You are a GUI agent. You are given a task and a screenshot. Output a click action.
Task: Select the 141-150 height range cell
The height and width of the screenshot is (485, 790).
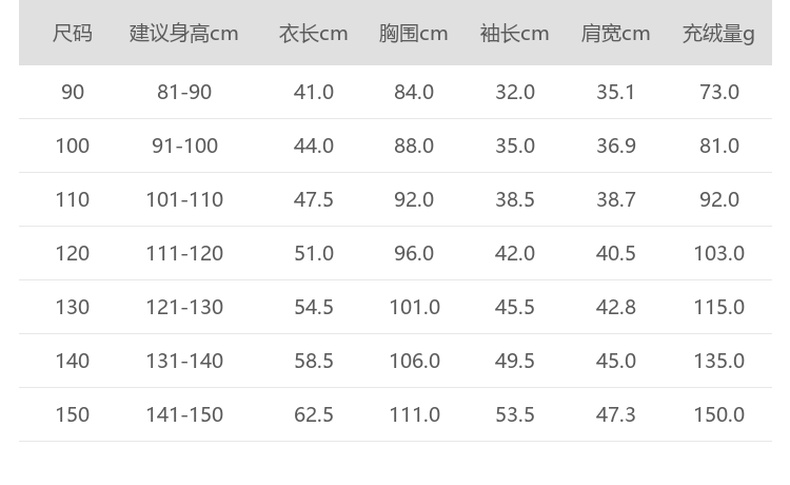pos(184,415)
